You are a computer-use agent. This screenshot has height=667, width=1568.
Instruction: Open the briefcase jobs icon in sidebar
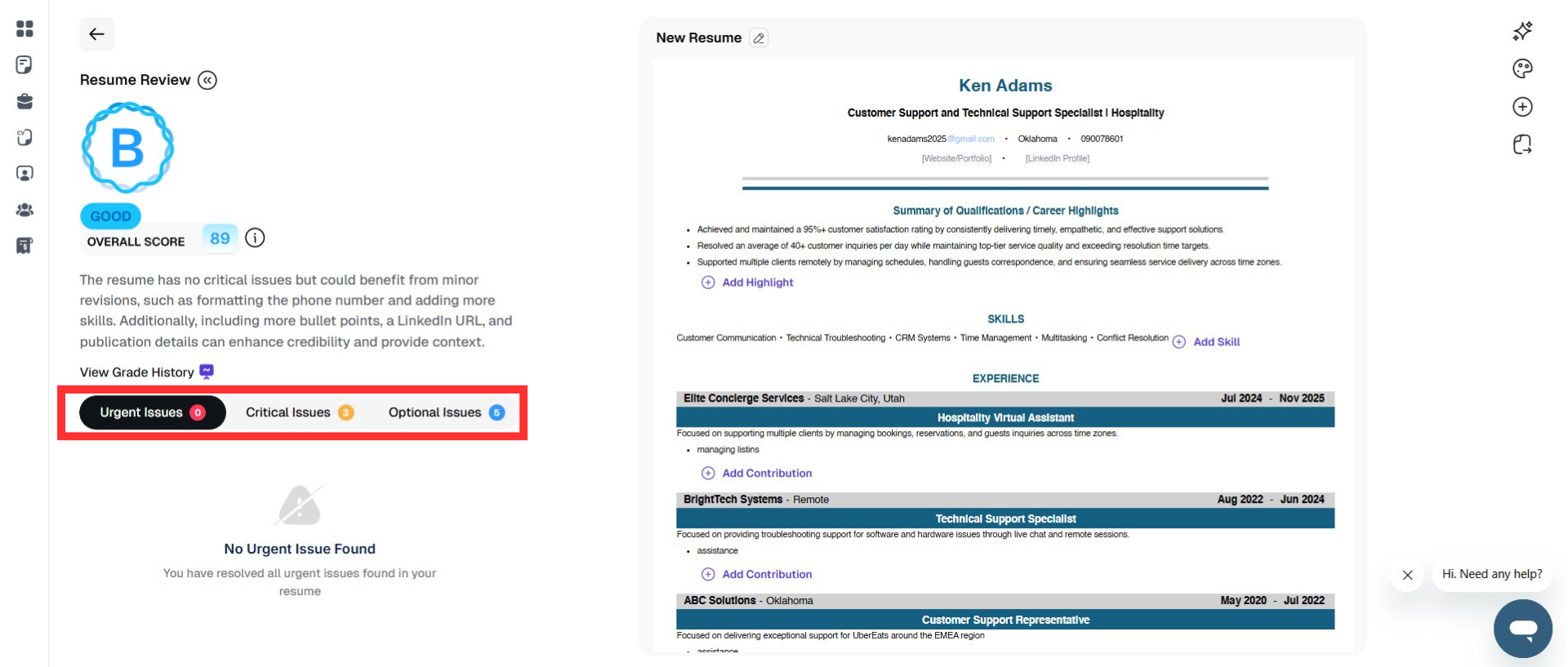click(x=24, y=101)
